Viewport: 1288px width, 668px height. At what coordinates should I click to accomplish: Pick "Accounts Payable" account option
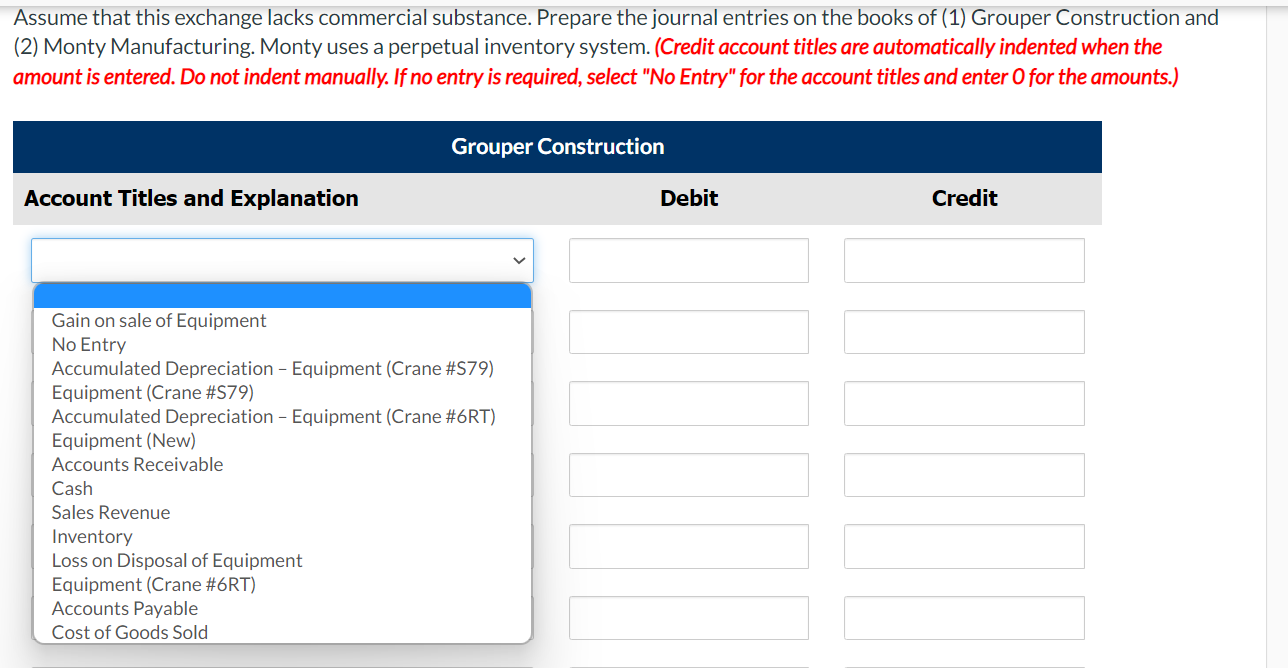pyautogui.click(x=124, y=608)
